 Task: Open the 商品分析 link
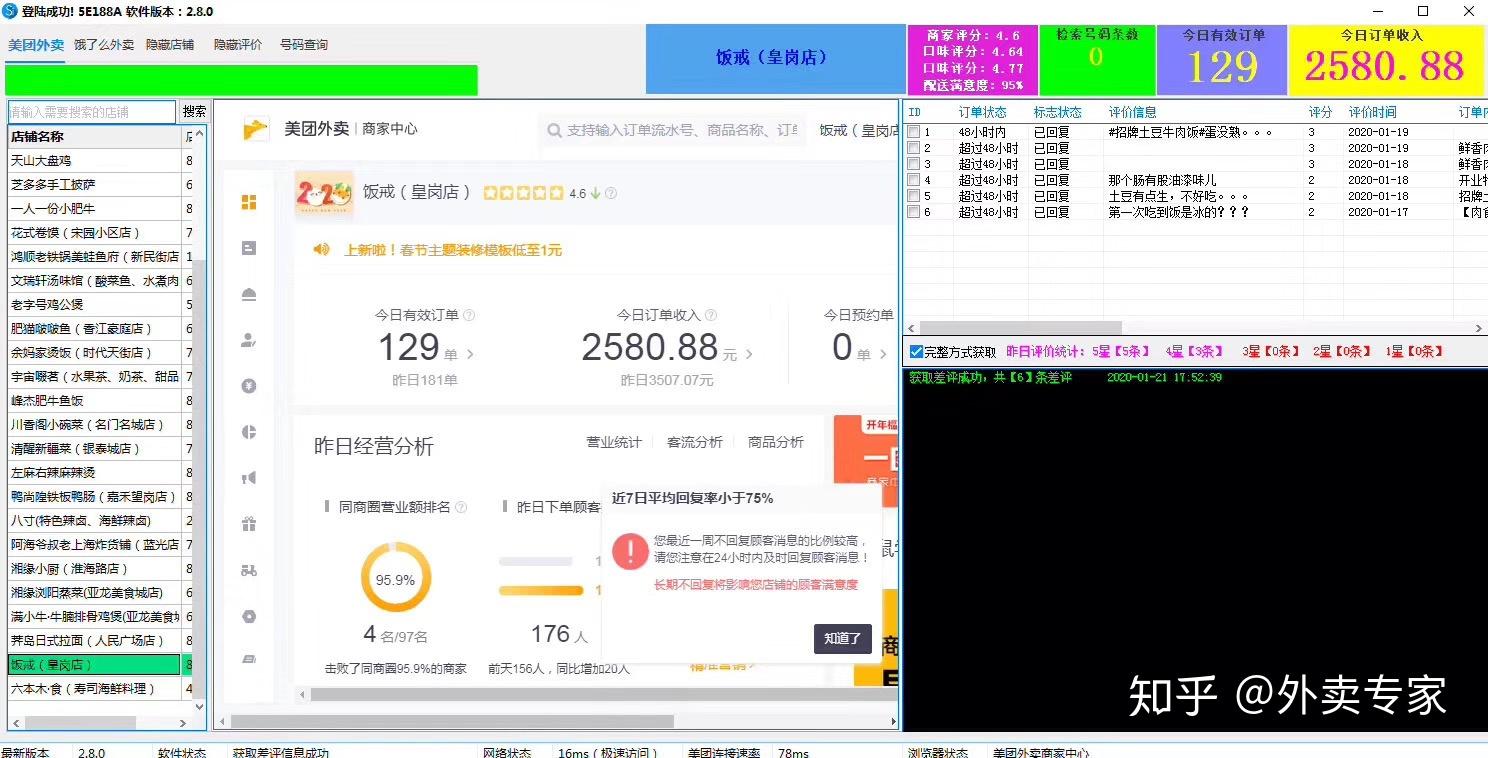point(776,442)
